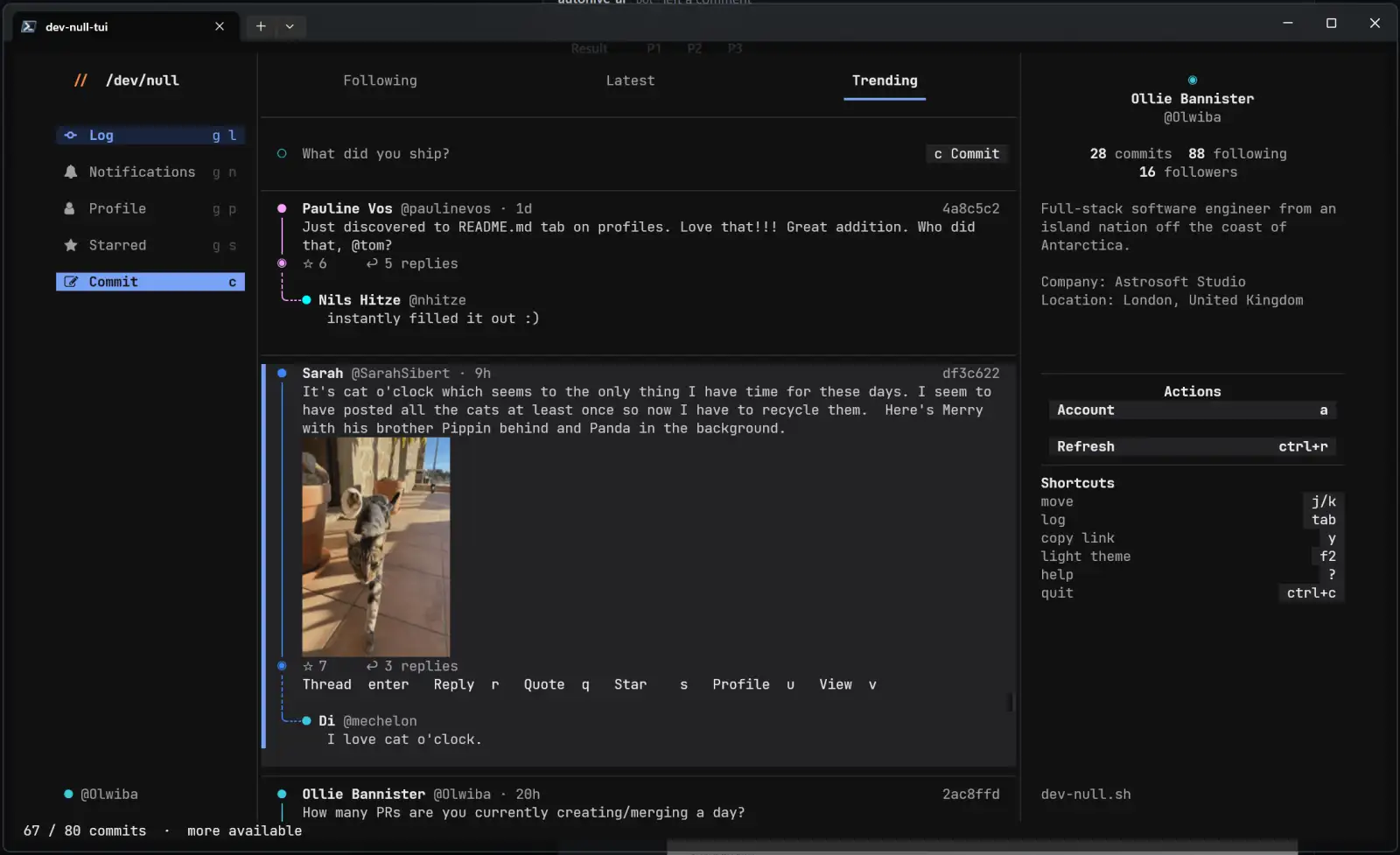1400x855 pixels.
Task: Switch to the Following tab
Action: pyautogui.click(x=380, y=81)
